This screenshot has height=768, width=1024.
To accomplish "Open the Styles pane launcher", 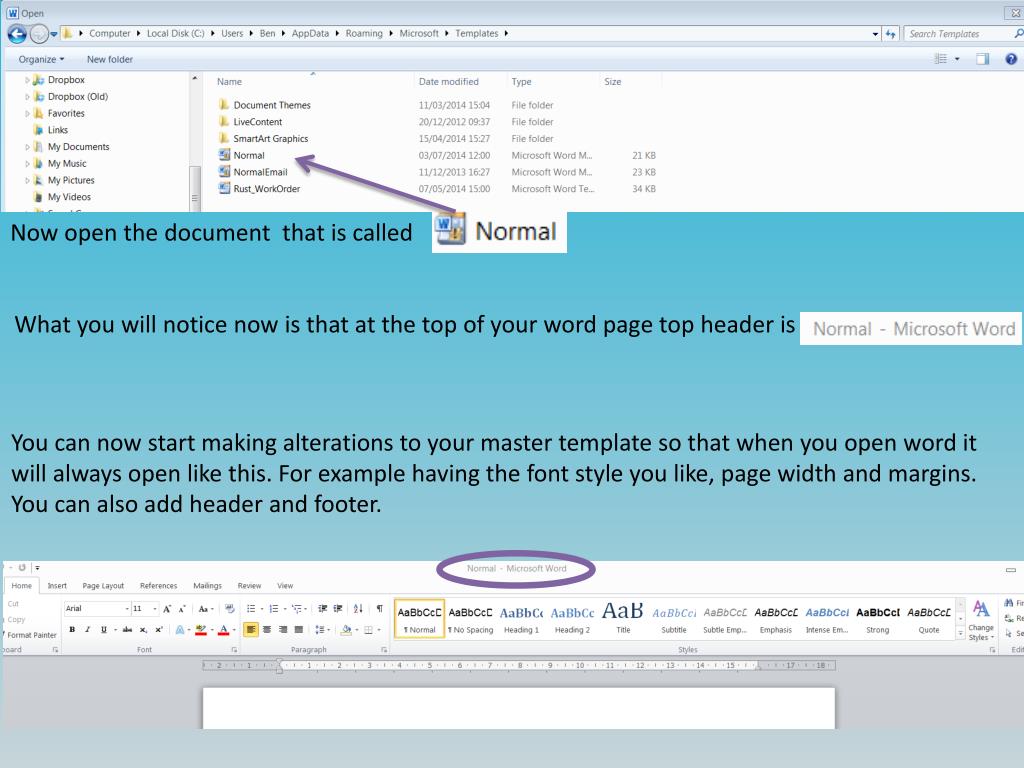I will pos(993,650).
